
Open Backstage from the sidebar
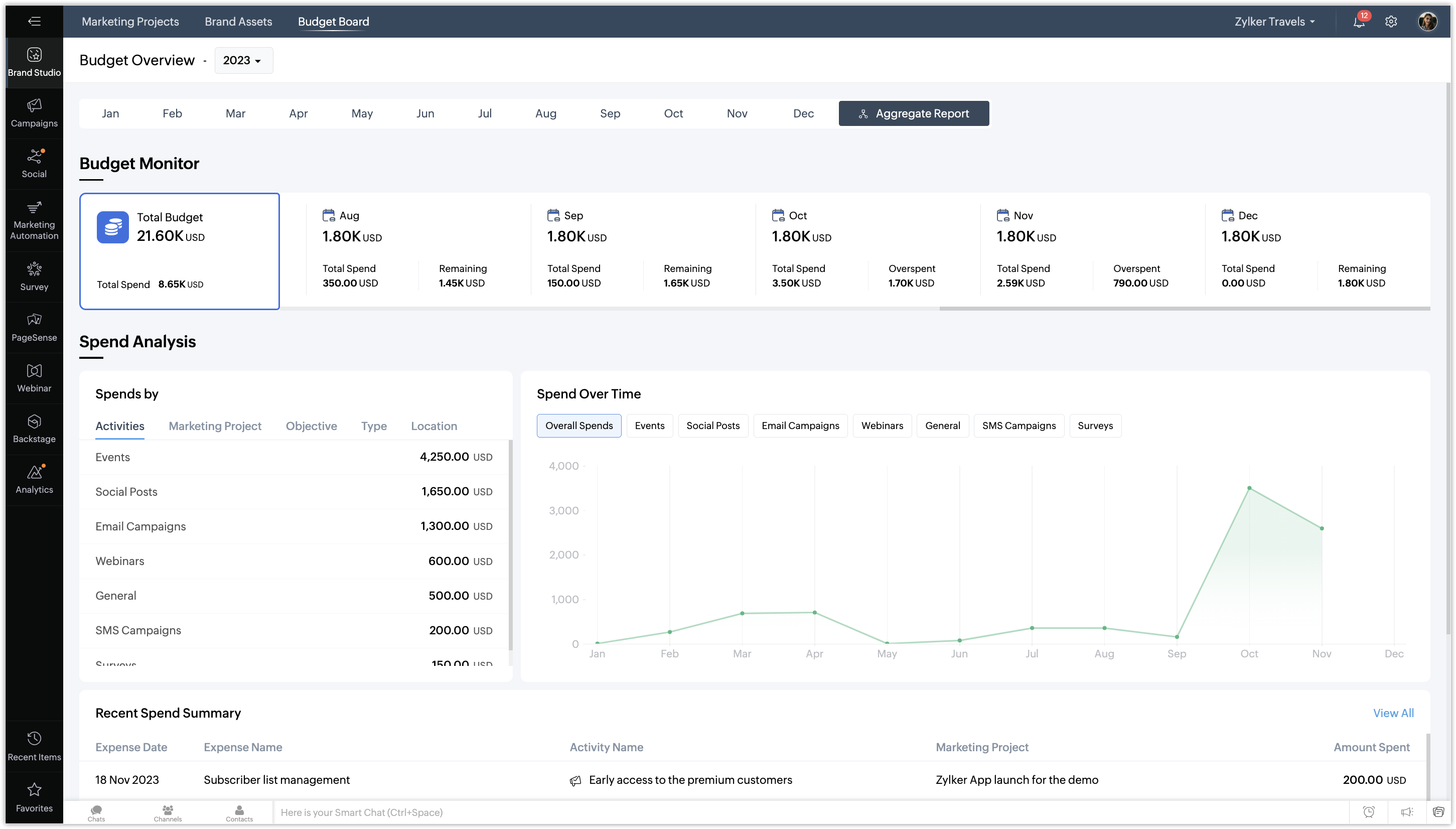(x=34, y=429)
